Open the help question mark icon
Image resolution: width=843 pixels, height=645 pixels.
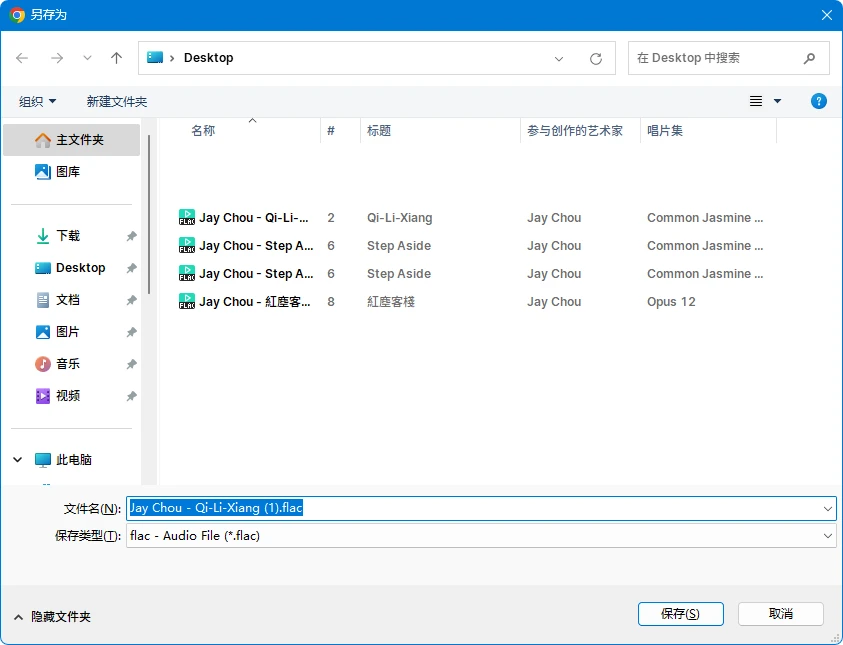click(x=818, y=101)
